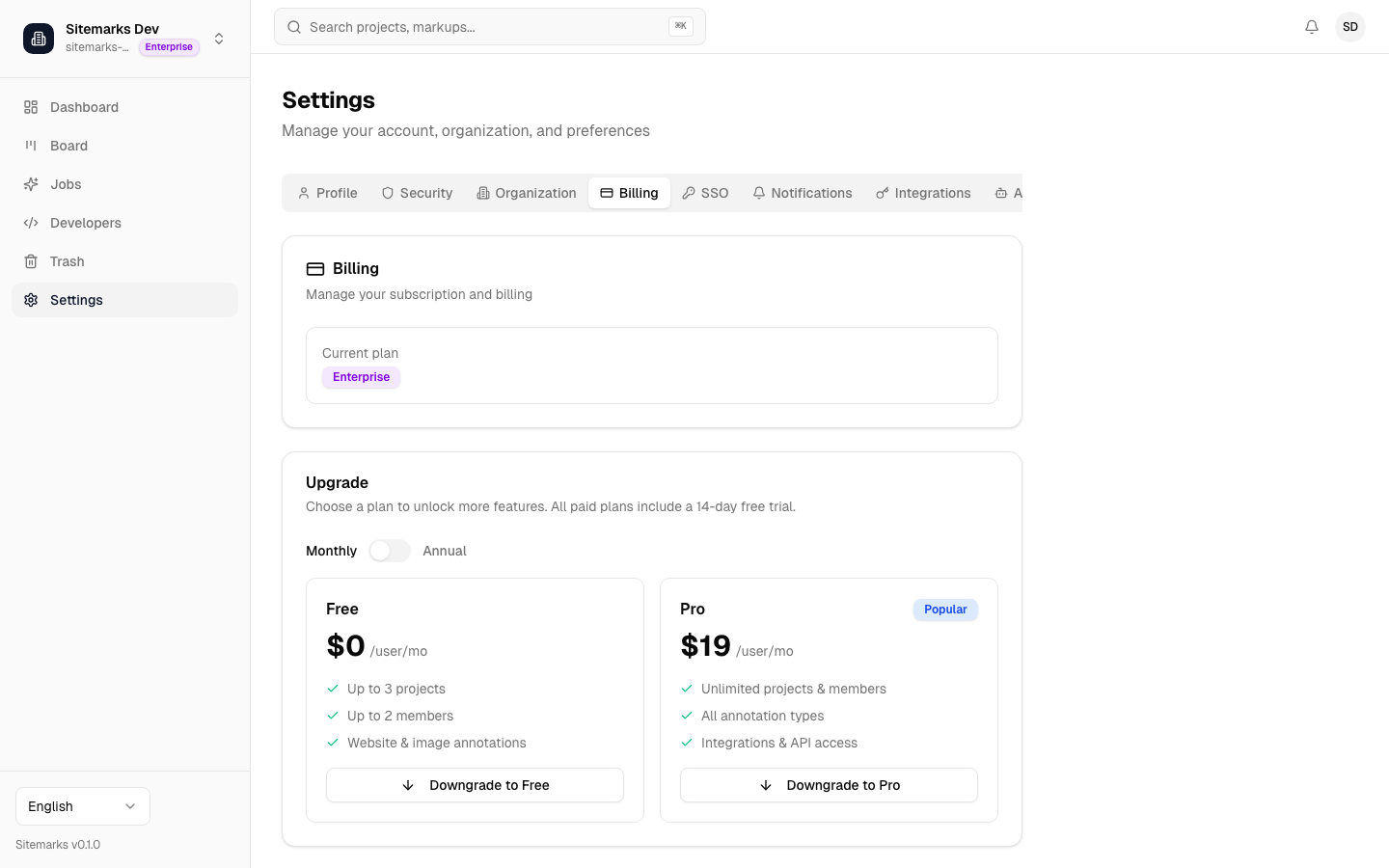The width and height of the screenshot is (1389, 868).
Task: Open the workspace switcher chevron next to Sitemarks Dev
Action: pyautogui.click(x=219, y=39)
